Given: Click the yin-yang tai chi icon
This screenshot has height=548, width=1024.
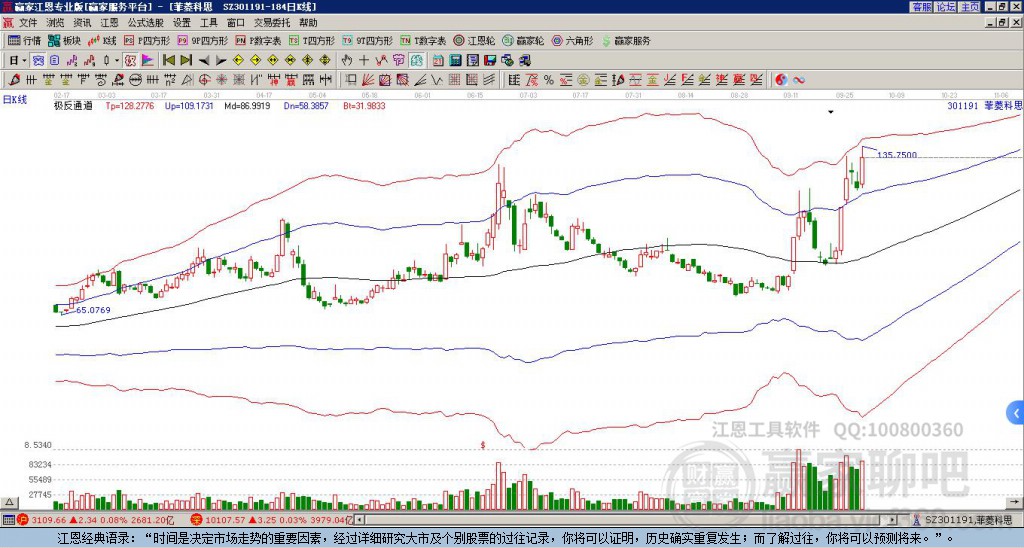Looking at the screenshot, I should click(781, 80).
